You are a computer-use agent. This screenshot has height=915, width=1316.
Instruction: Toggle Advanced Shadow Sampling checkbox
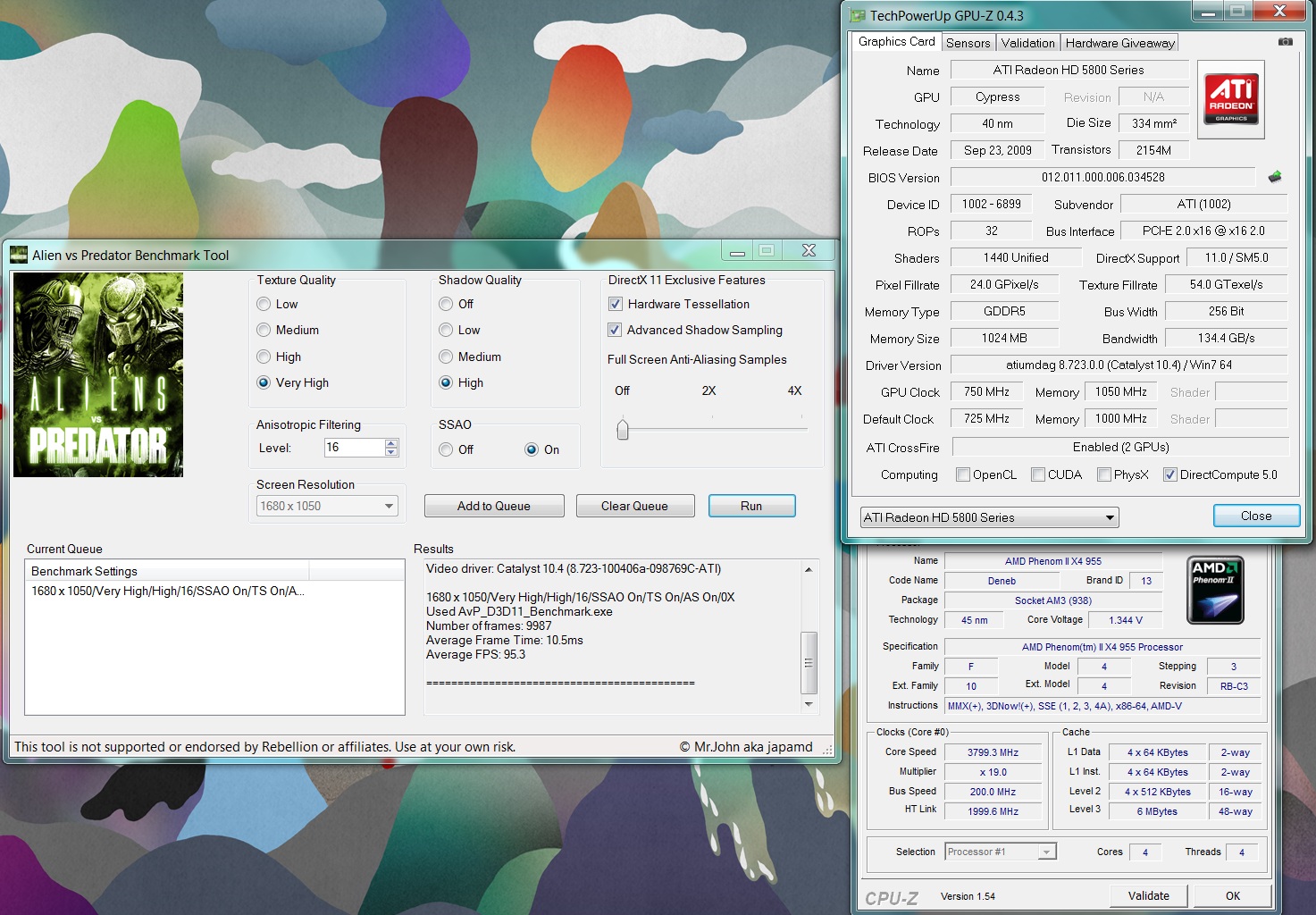point(615,331)
